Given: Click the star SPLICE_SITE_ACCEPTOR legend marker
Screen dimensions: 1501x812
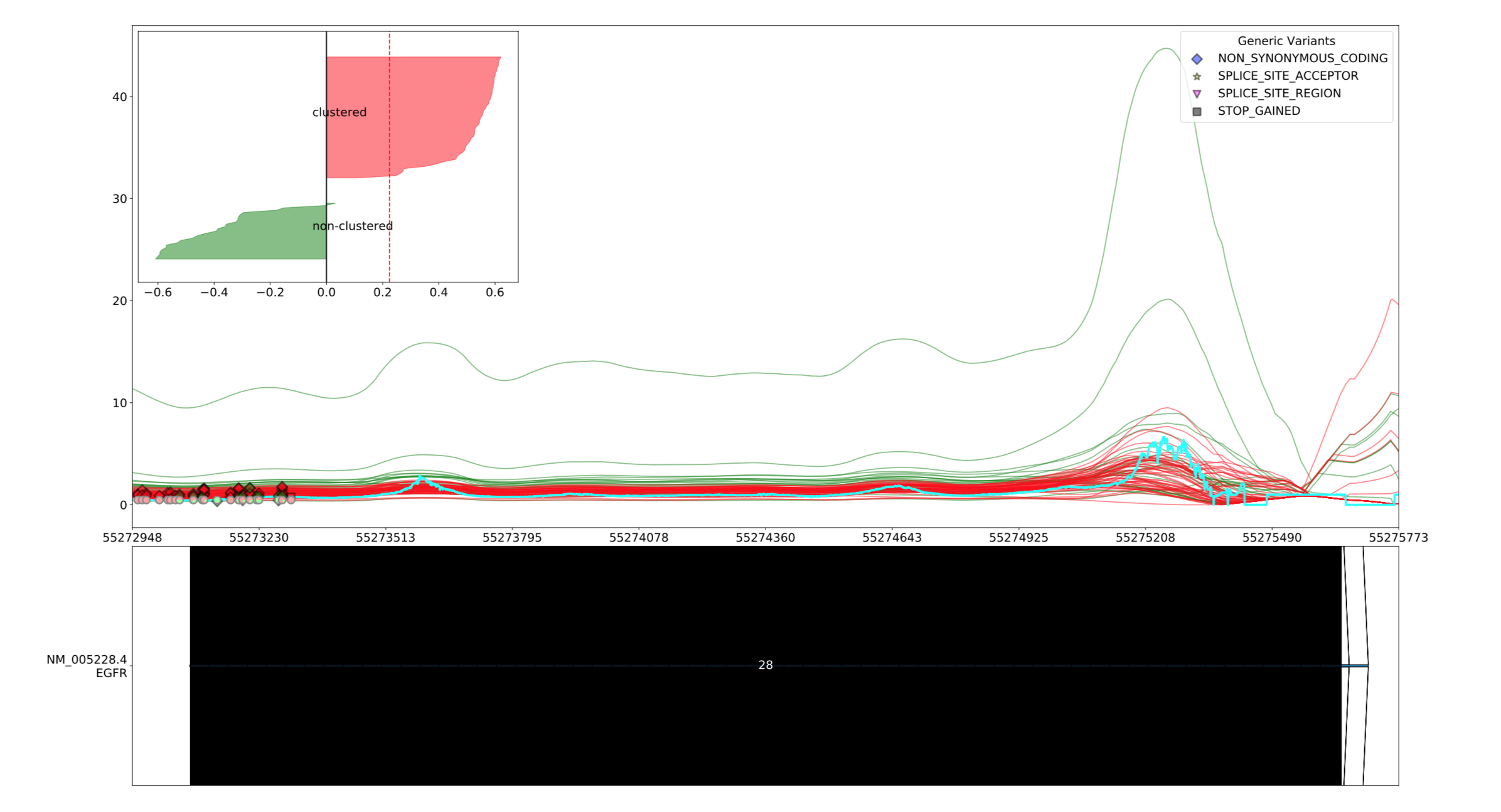Looking at the screenshot, I should [x=1197, y=77].
